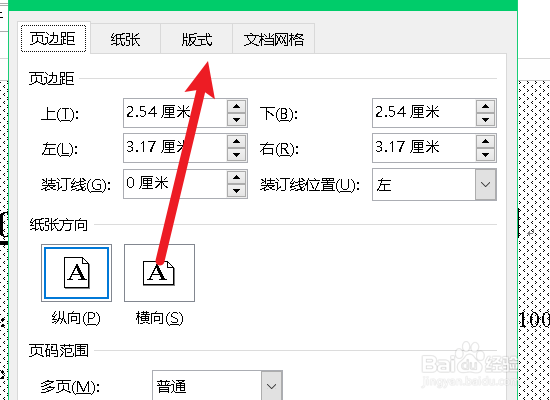This screenshot has height=400, width=550.
Task: Switch to the 纸张 tab
Action: point(126,39)
